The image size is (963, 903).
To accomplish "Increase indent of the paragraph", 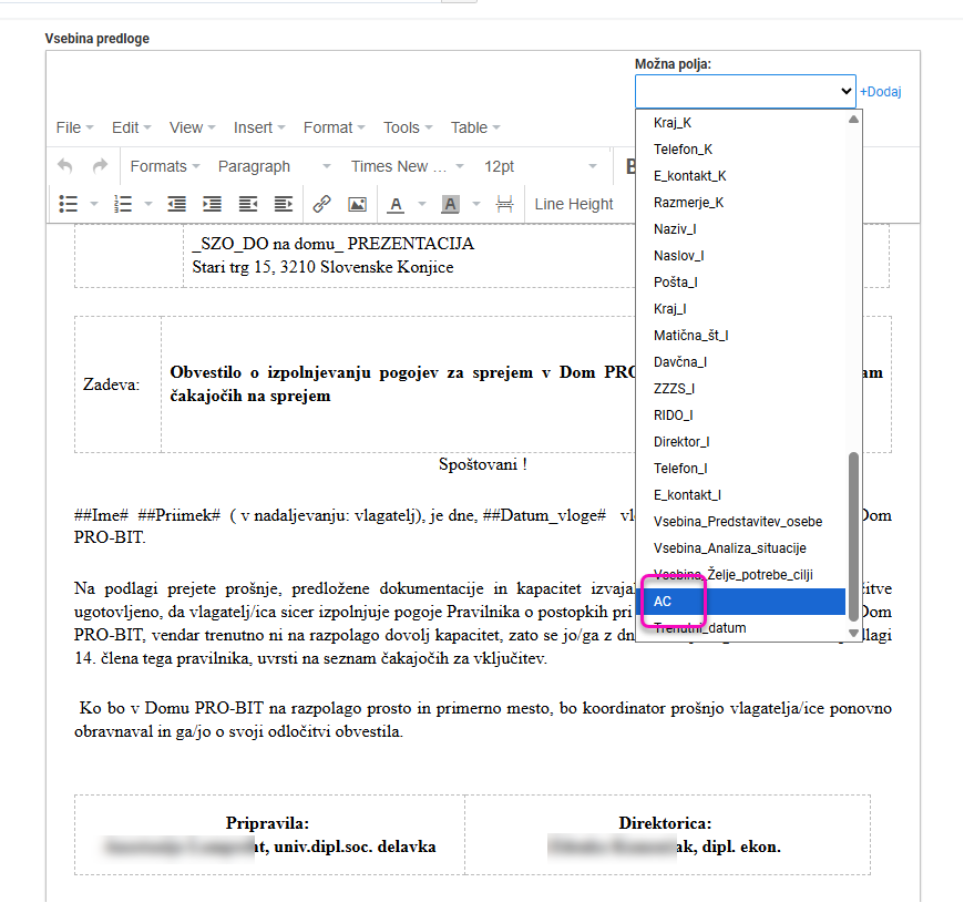I will 212,204.
